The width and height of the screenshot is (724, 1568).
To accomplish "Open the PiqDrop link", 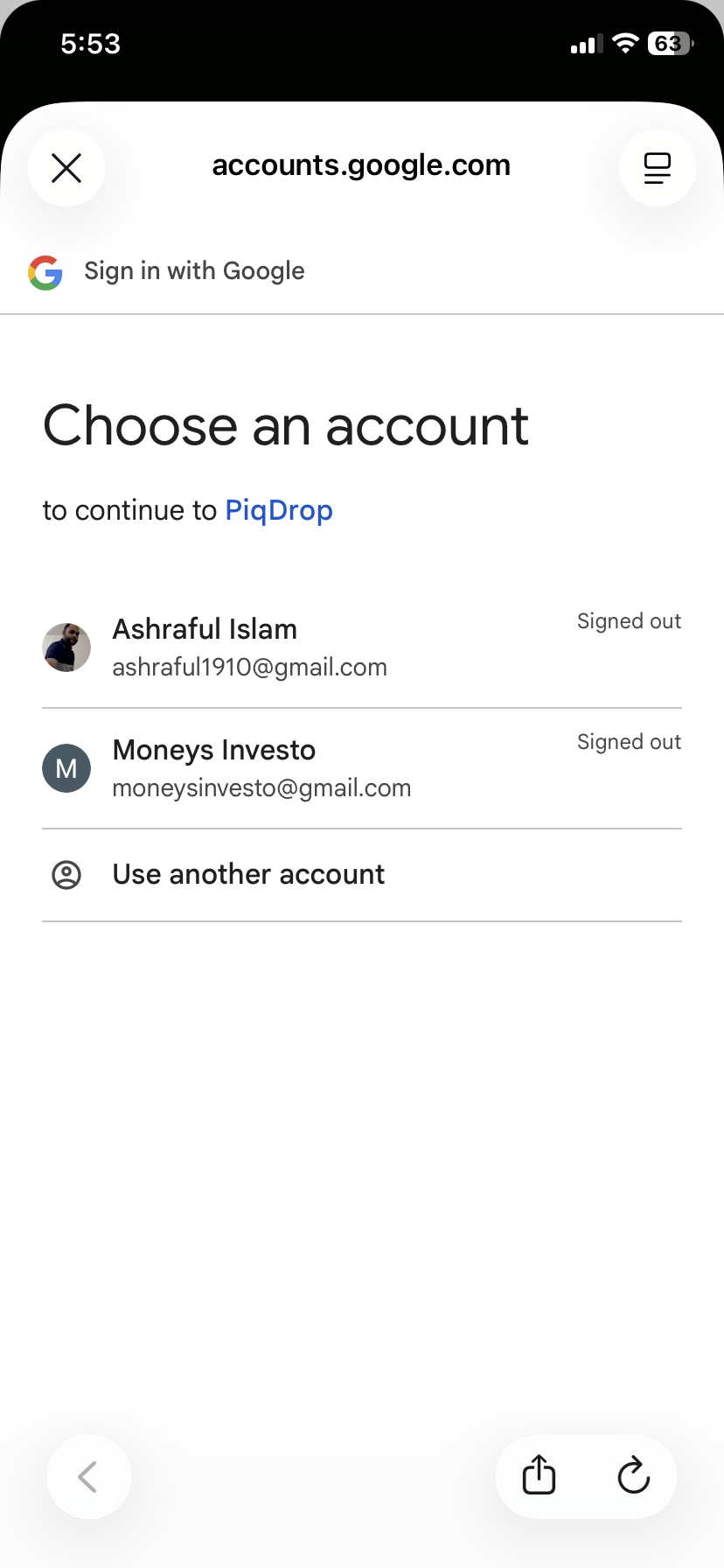I will [x=279, y=511].
